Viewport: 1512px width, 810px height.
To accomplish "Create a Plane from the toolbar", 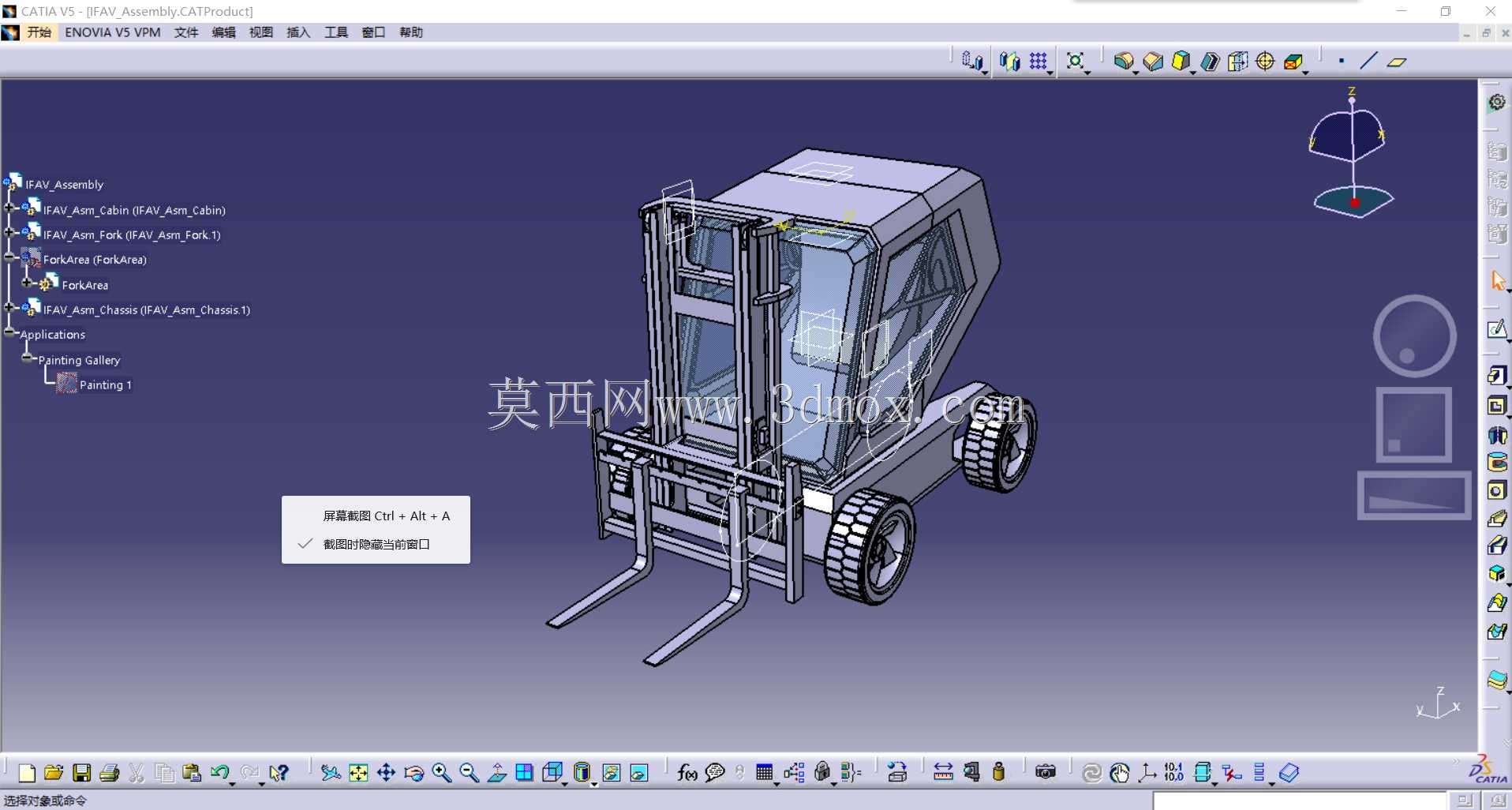I will tap(1397, 62).
